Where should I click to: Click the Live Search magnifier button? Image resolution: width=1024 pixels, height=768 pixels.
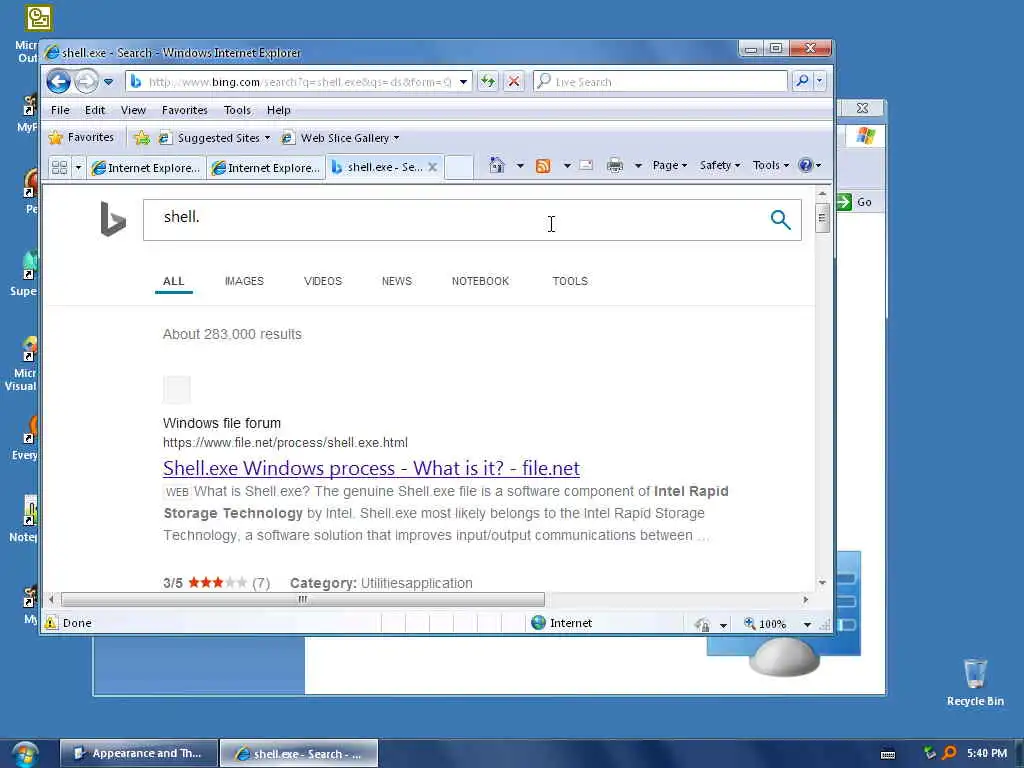pos(802,81)
